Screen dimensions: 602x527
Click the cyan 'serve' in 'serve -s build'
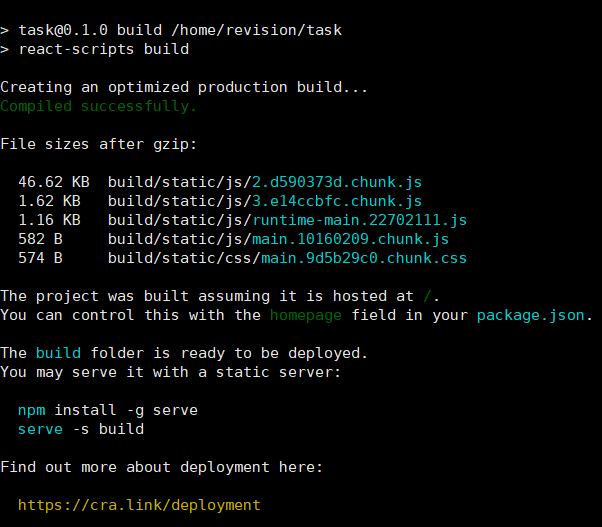[x=40, y=430]
